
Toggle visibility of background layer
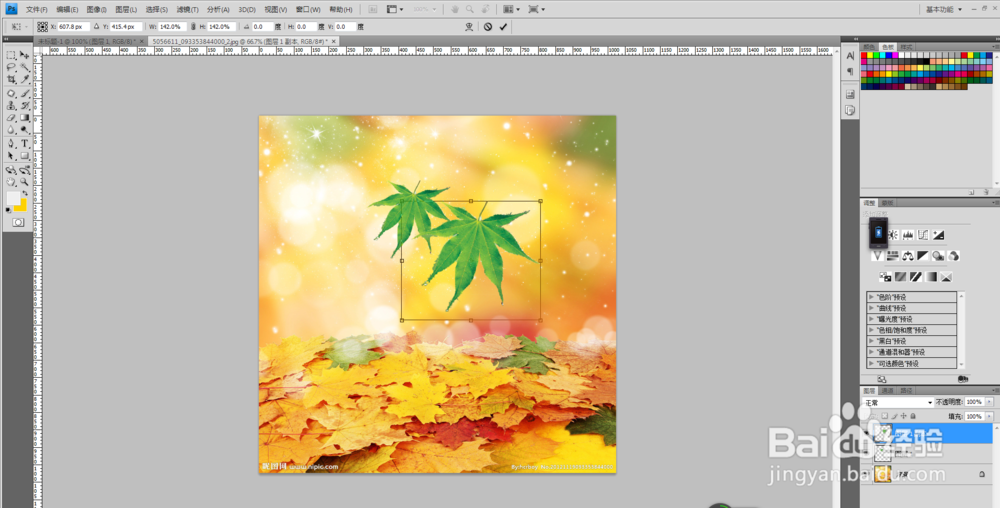[866, 473]
